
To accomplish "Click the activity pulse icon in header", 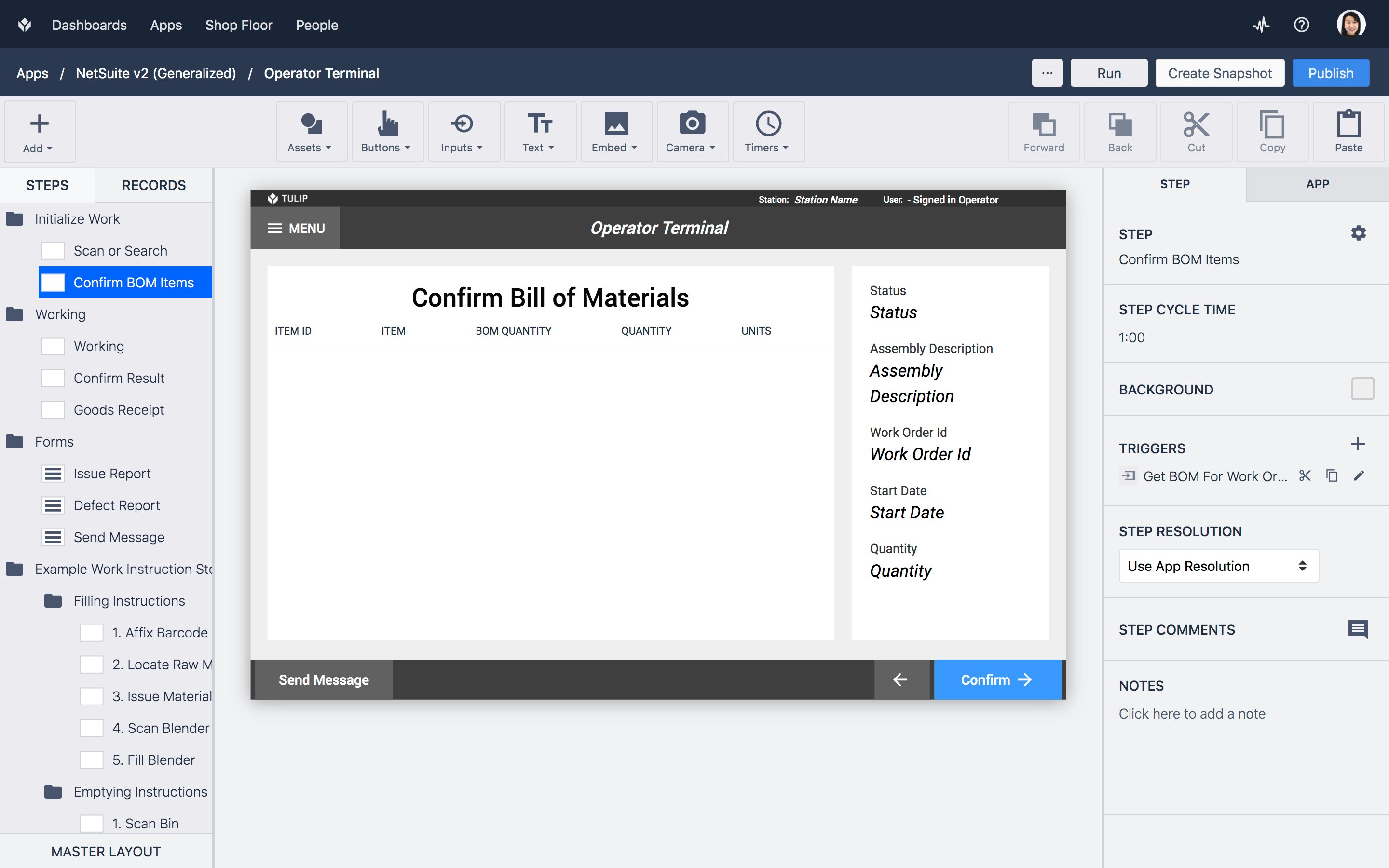I will click(1260, 25).
